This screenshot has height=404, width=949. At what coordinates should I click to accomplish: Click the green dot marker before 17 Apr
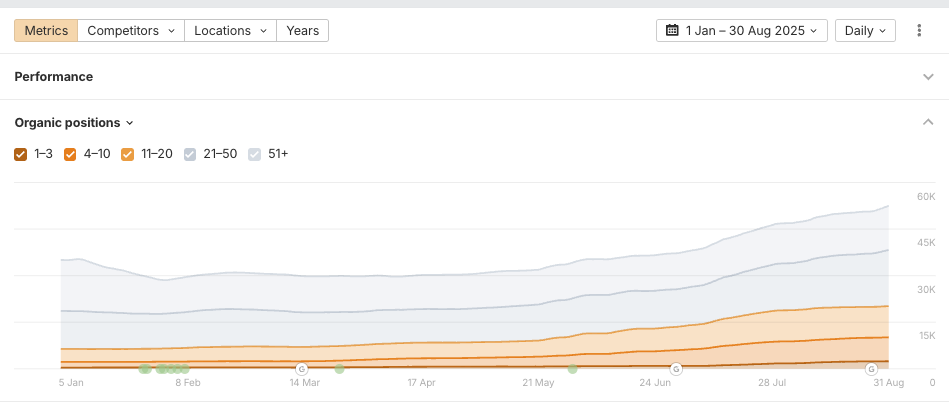tap(339, 369)
